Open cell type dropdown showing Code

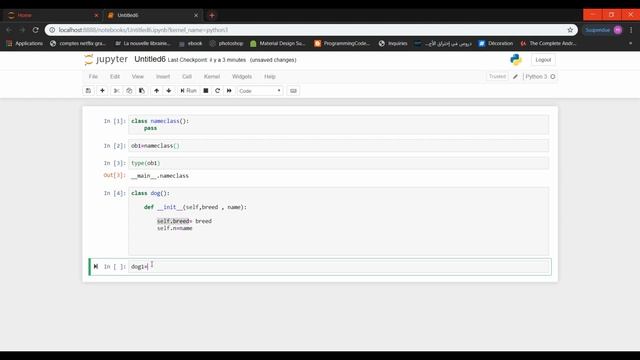point(260,91)
